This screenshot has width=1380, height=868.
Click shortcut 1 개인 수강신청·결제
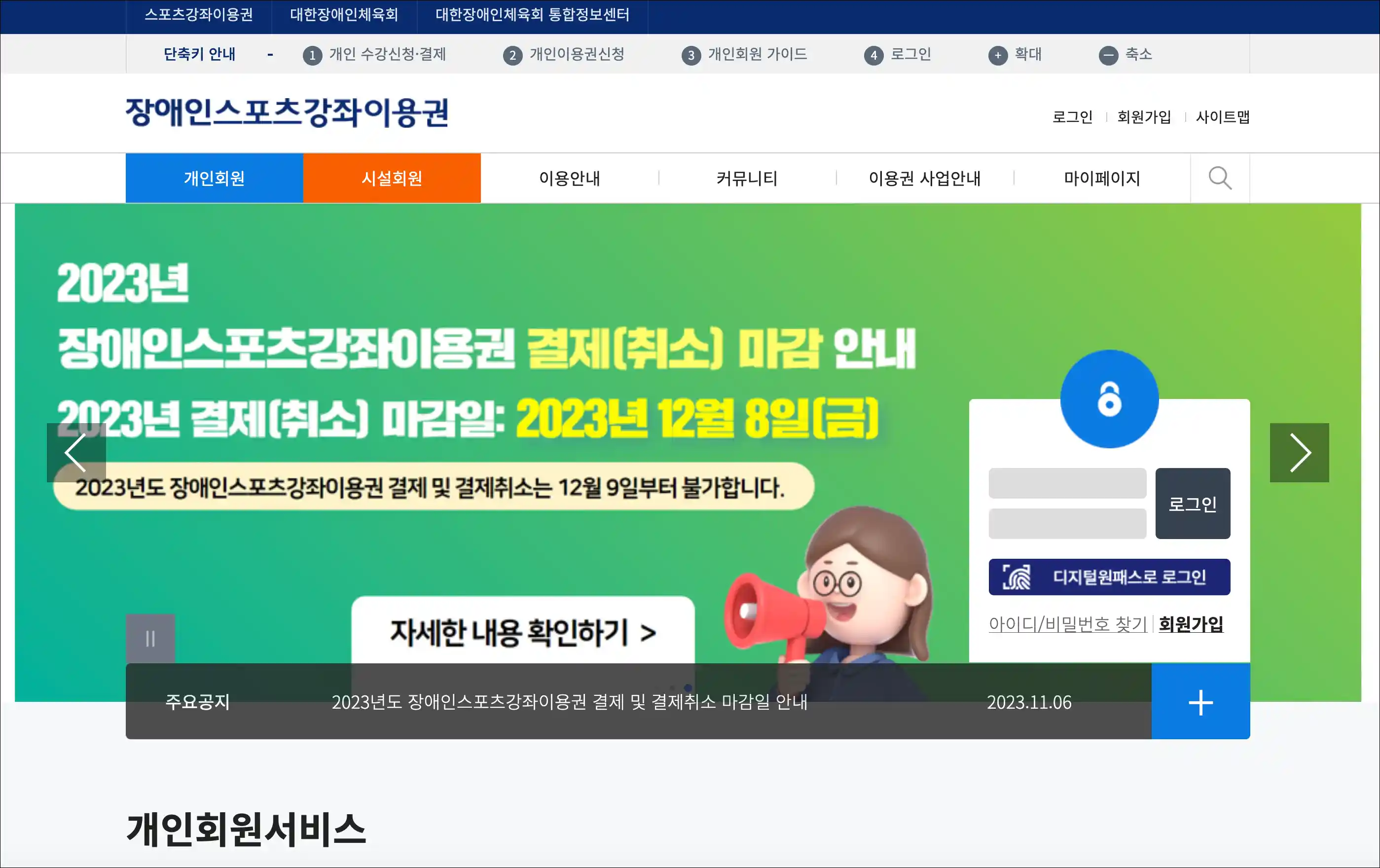point(375,54)
